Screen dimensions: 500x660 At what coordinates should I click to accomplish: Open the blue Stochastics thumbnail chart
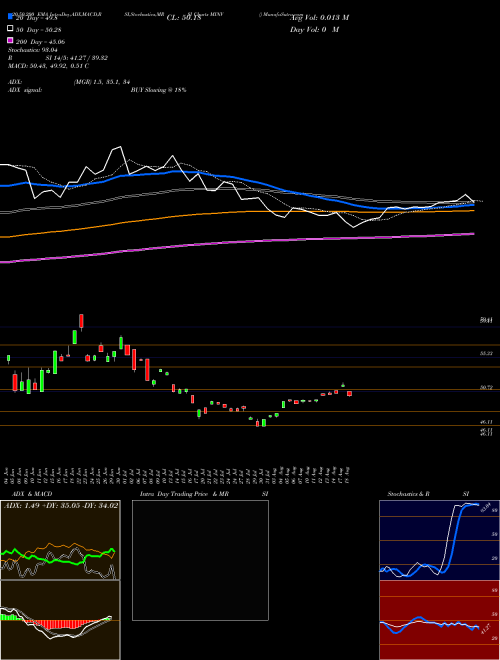click(x=439, y=540)
